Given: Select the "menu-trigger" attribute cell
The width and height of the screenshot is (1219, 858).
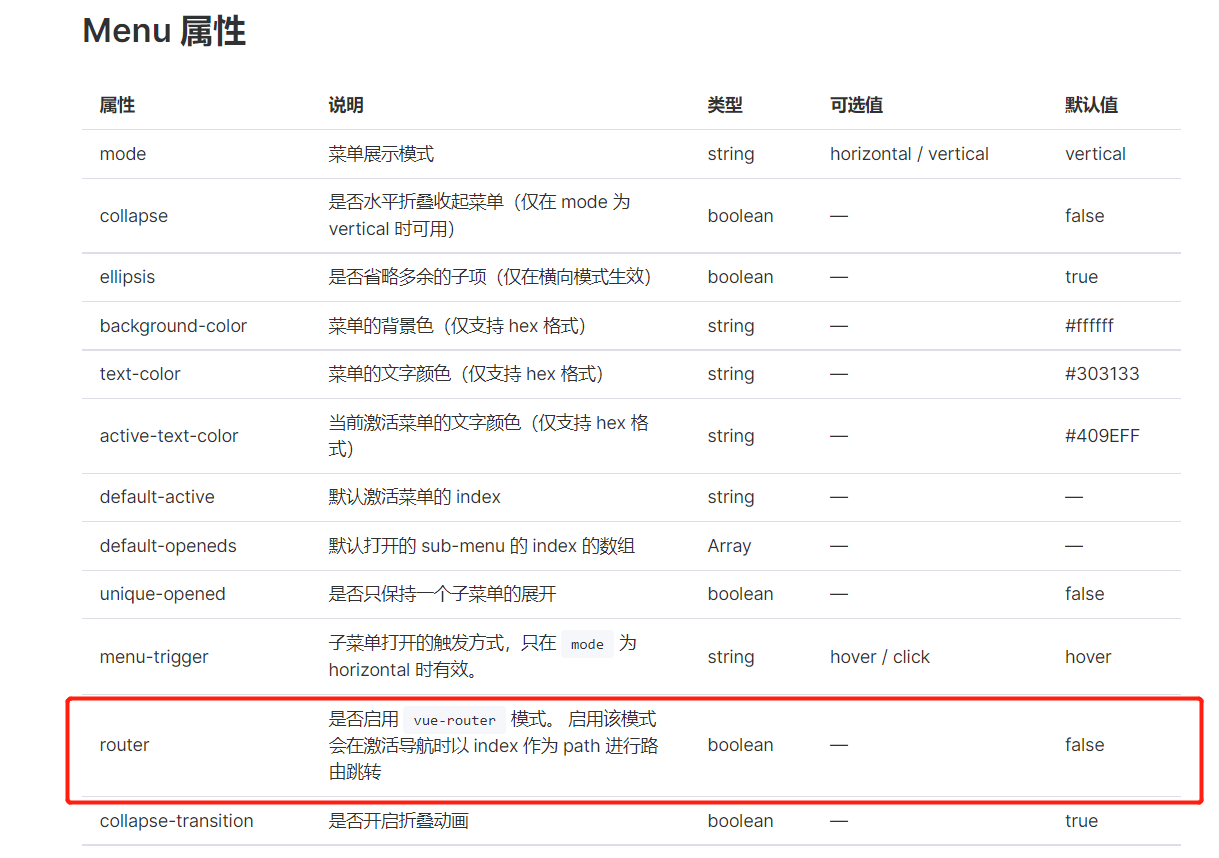Looking at the screenshot, I should (154, 657).
